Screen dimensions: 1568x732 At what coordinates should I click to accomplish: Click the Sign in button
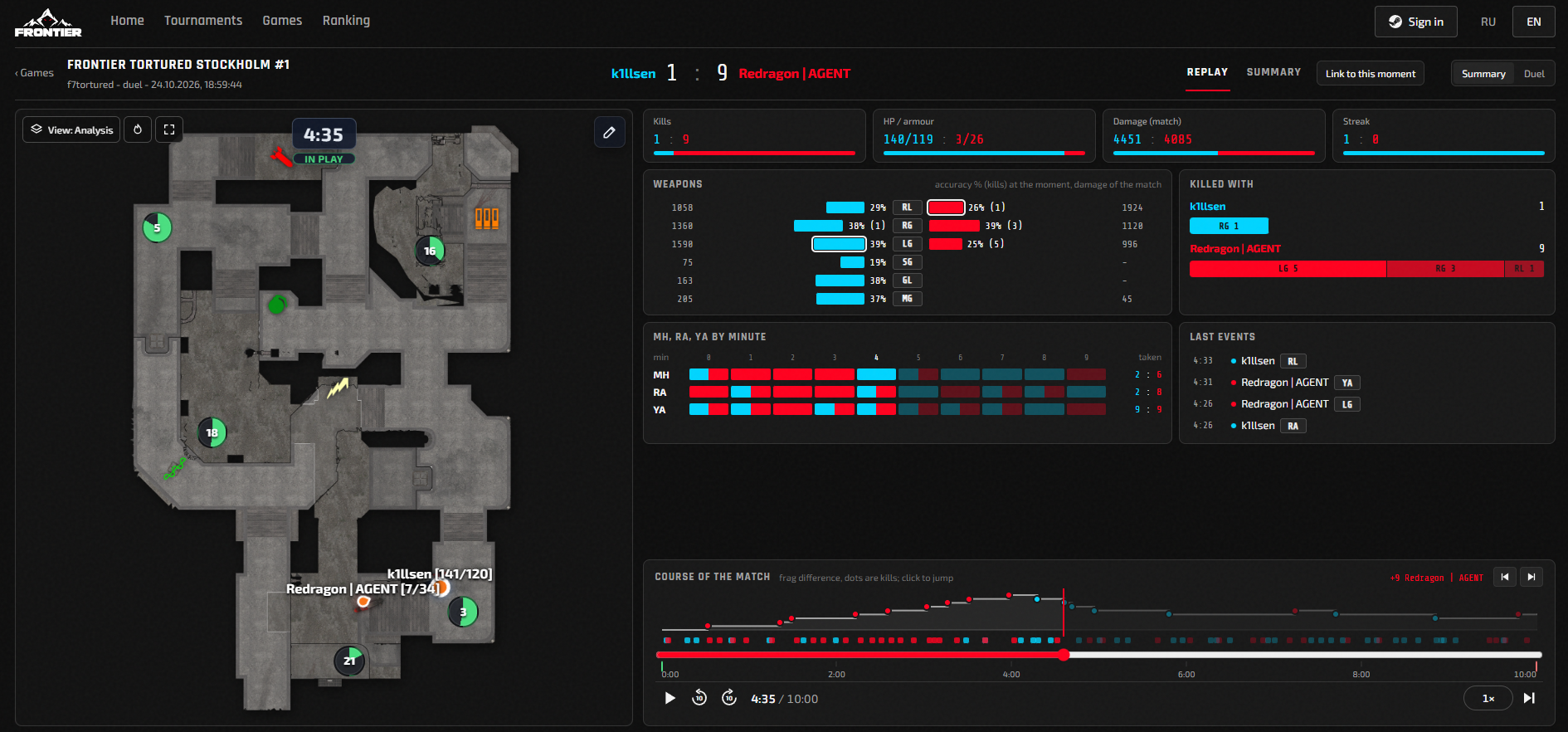[1416, 22]
